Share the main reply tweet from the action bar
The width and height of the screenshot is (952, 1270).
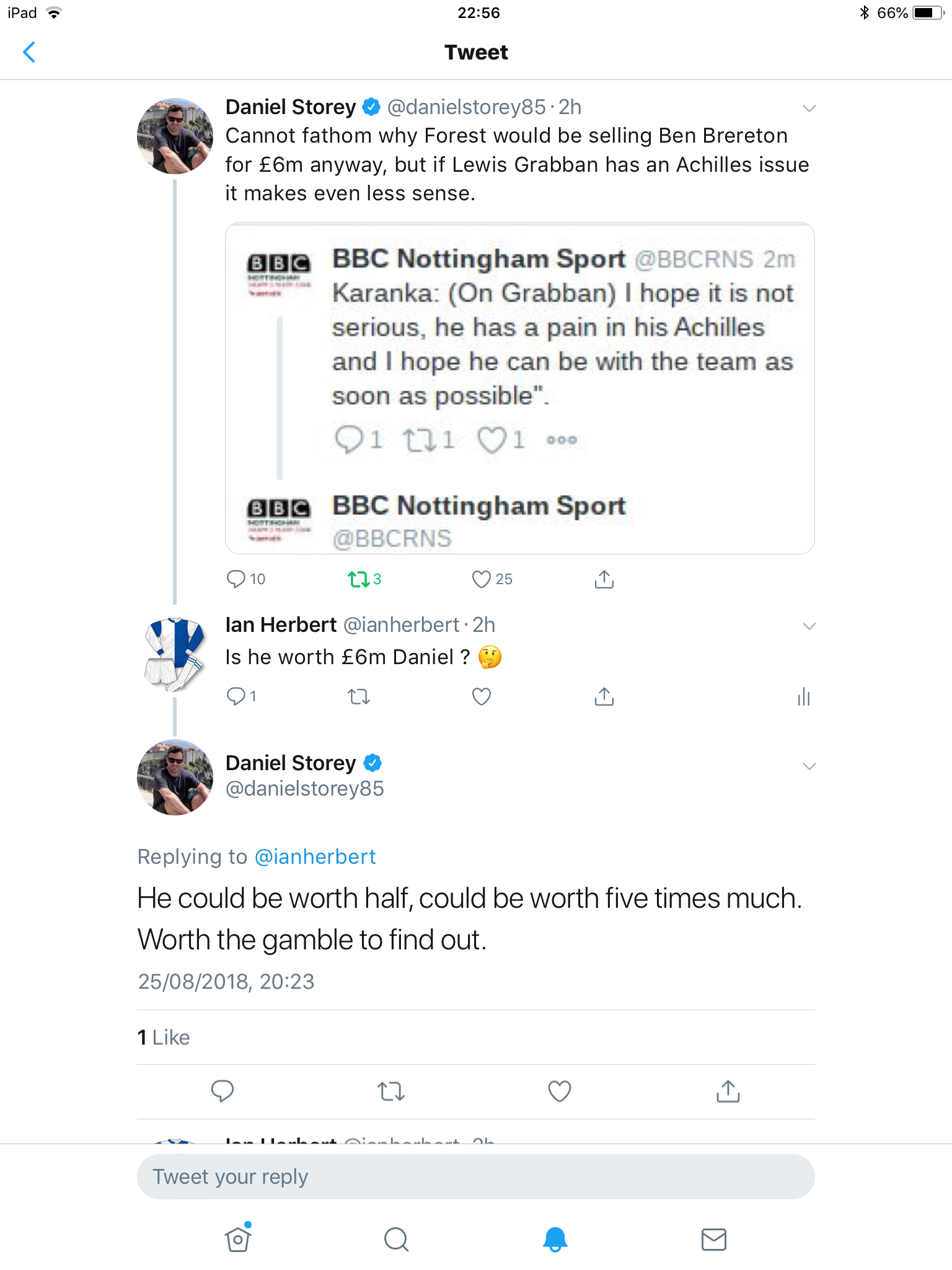click(728, 1091)
